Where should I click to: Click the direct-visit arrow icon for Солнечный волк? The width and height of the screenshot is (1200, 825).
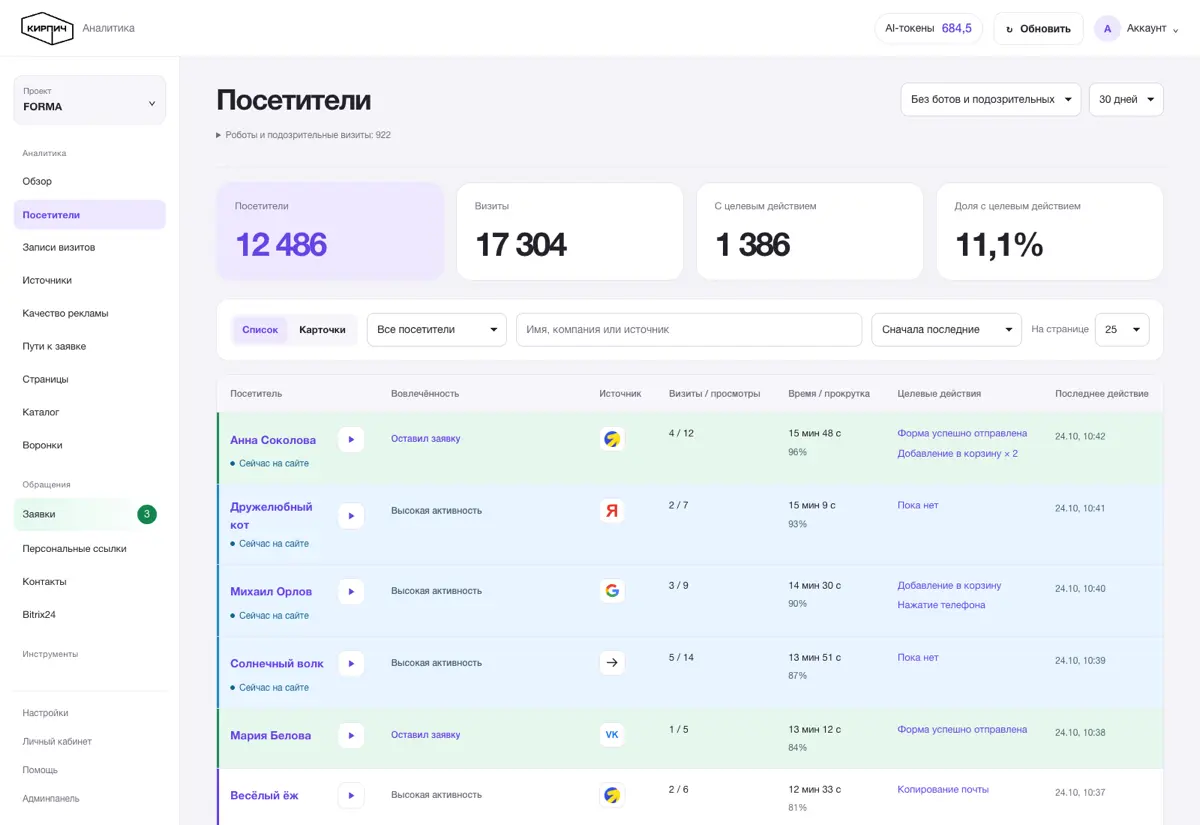tap(612, 663)
